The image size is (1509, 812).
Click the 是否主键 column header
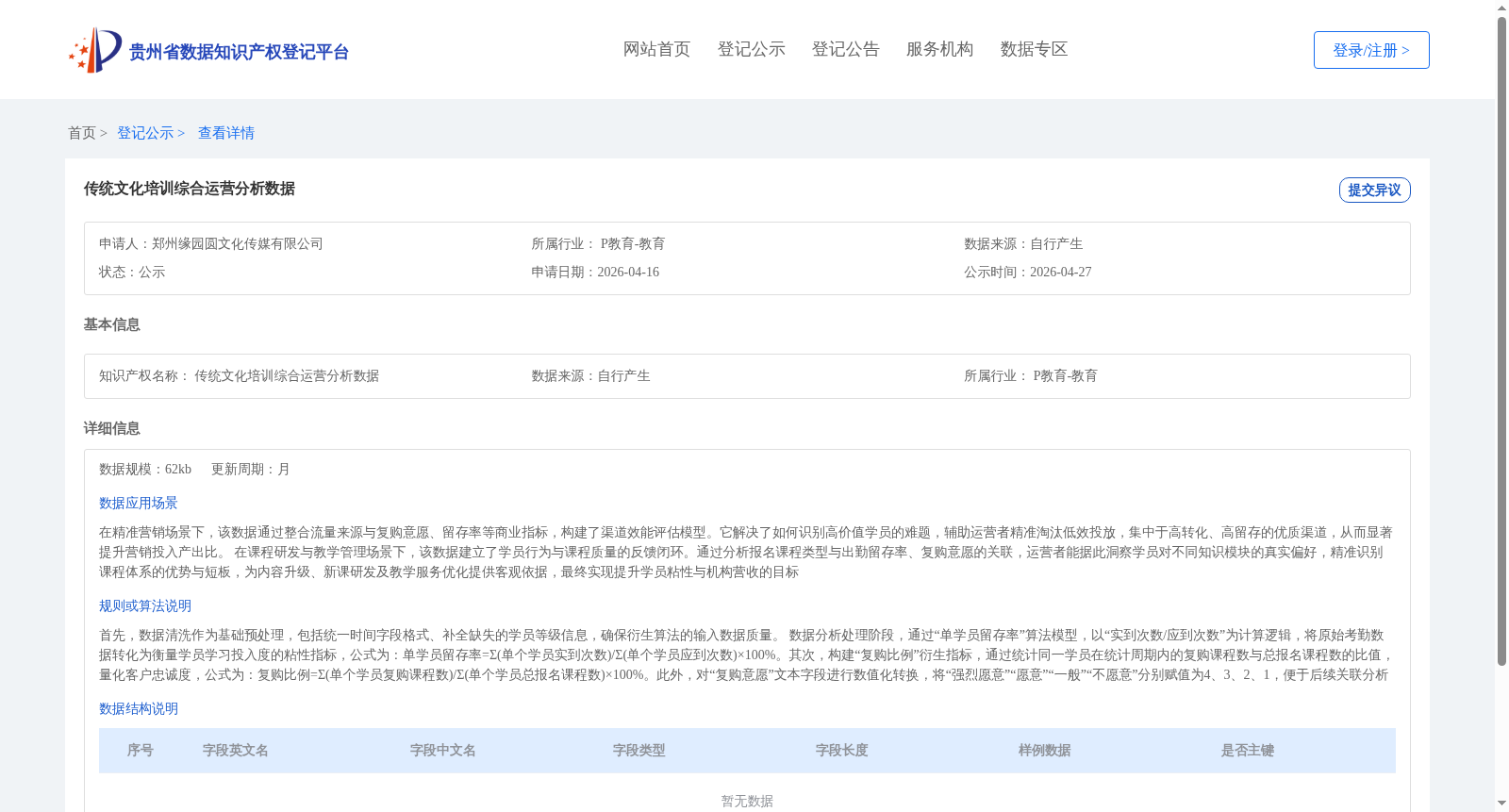click(1248, 751)
